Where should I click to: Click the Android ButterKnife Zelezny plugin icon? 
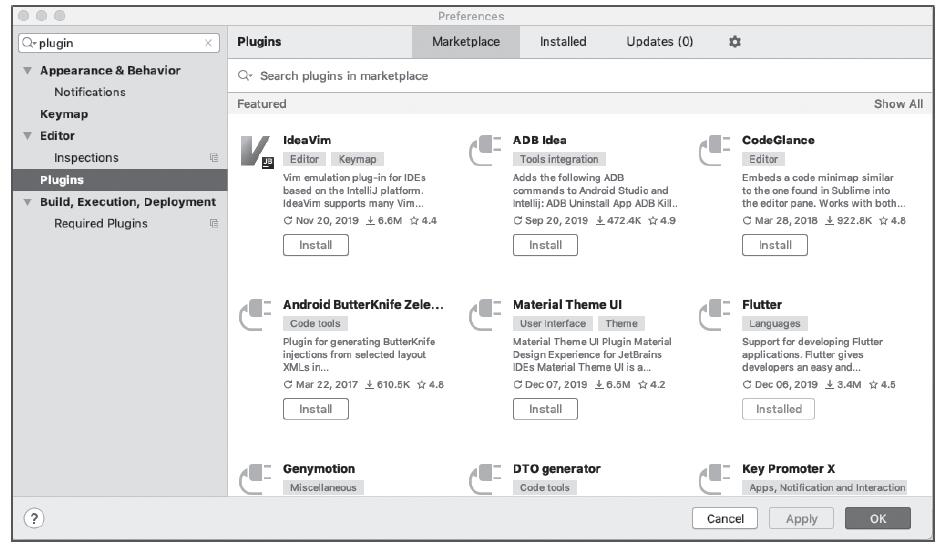pyautogui.click(x=256, y=314)
